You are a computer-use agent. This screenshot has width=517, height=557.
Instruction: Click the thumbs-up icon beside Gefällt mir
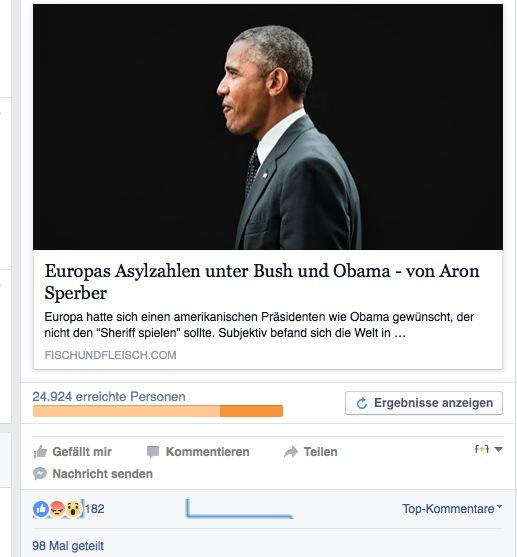pos(40,452)
